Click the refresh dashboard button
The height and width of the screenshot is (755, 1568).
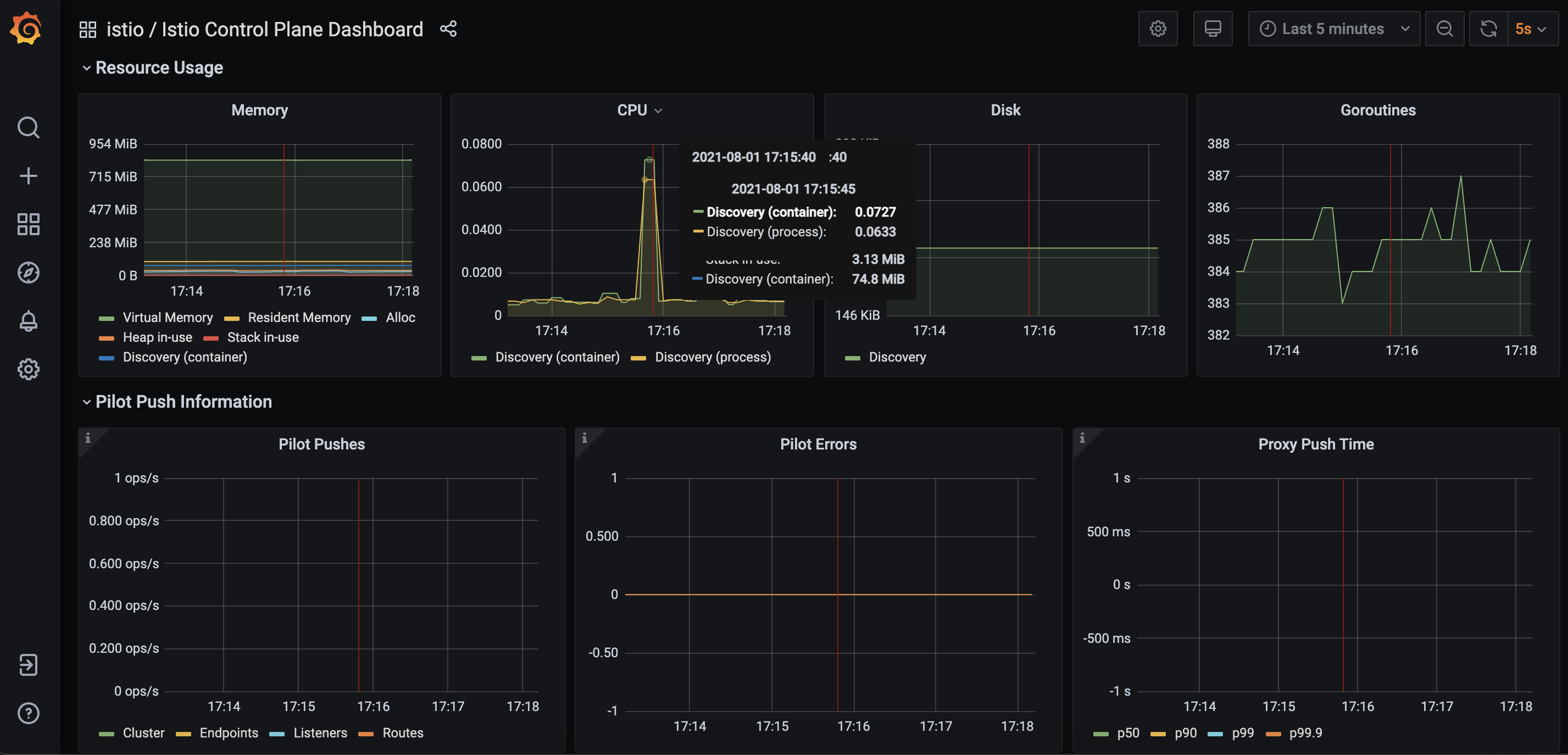(x=1488, y=29)
